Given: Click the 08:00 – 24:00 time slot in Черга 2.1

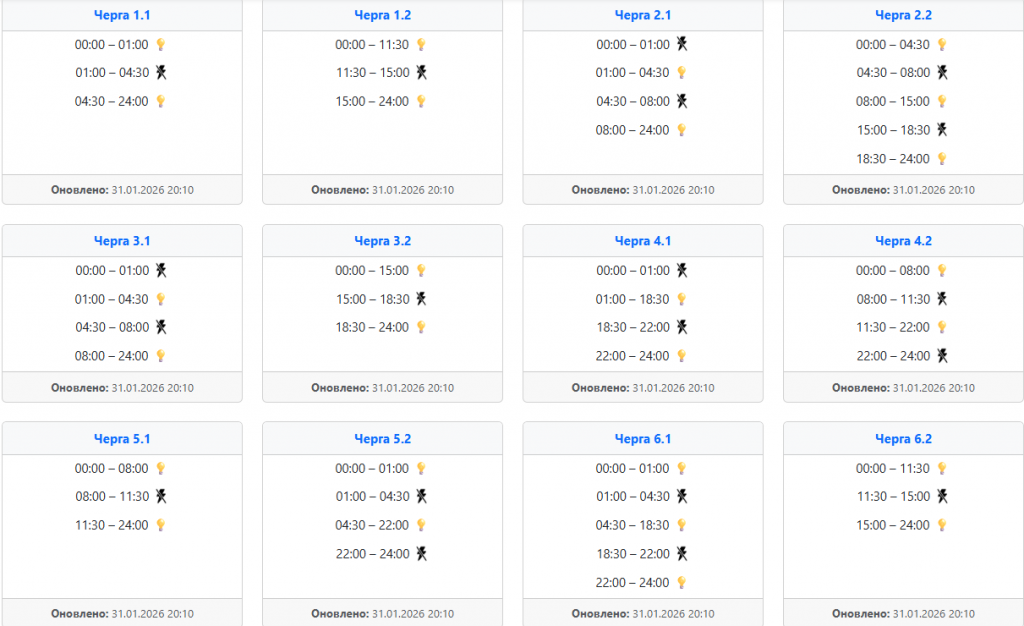Looking at the screenshot, I should [633, 130].
